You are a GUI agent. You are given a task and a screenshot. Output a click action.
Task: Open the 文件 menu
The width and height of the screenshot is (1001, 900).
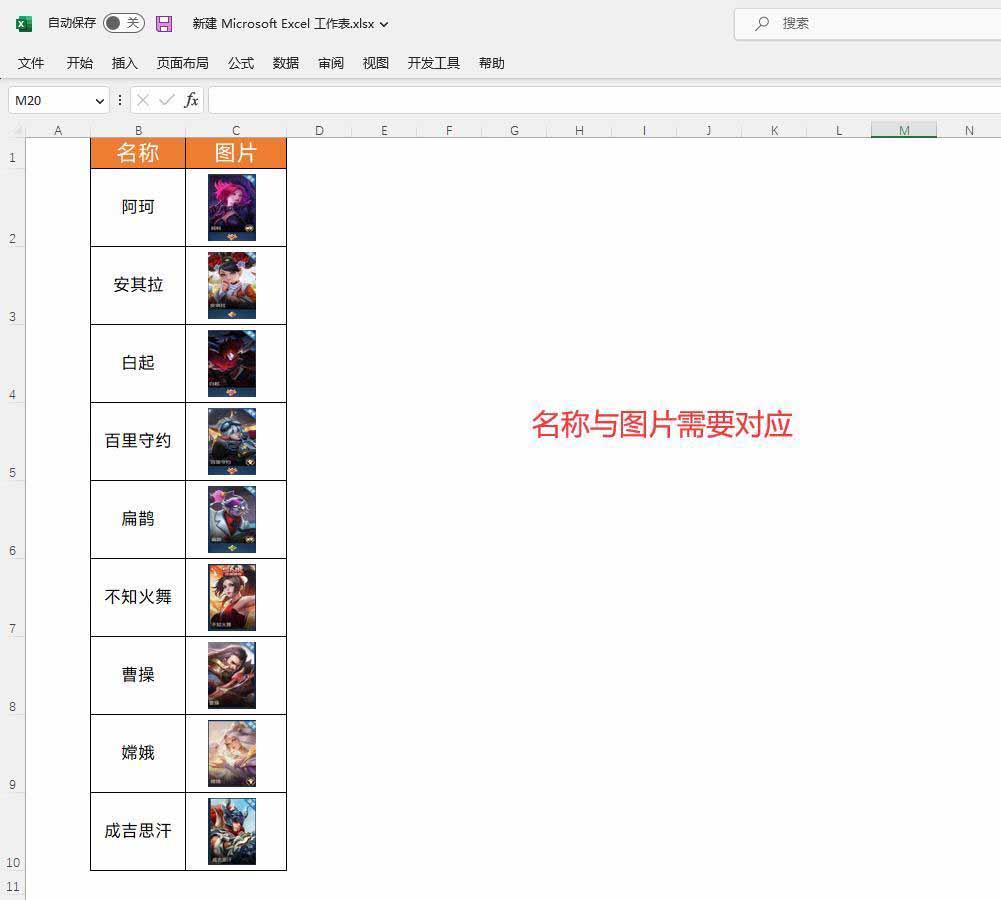(x=31, y=63)
